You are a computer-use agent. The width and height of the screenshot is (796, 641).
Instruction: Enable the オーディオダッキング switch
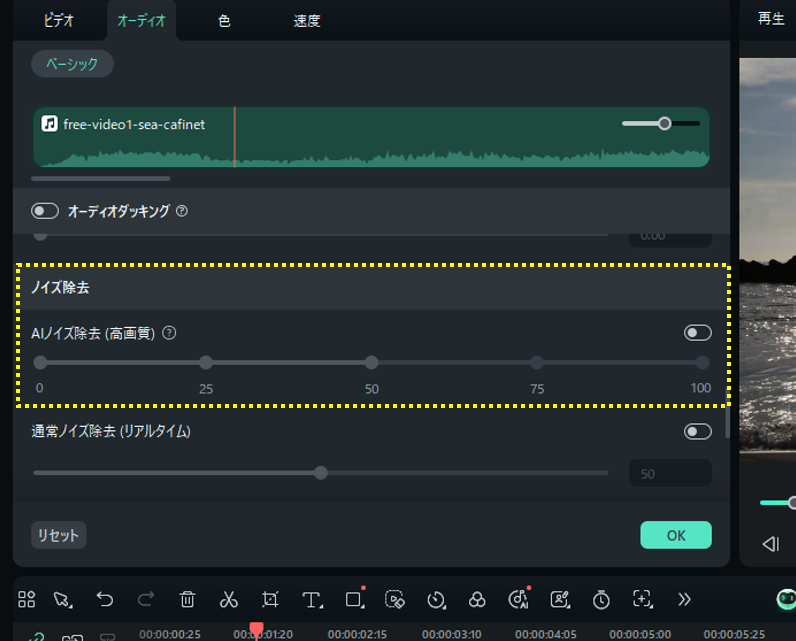(x=45, y=211)
